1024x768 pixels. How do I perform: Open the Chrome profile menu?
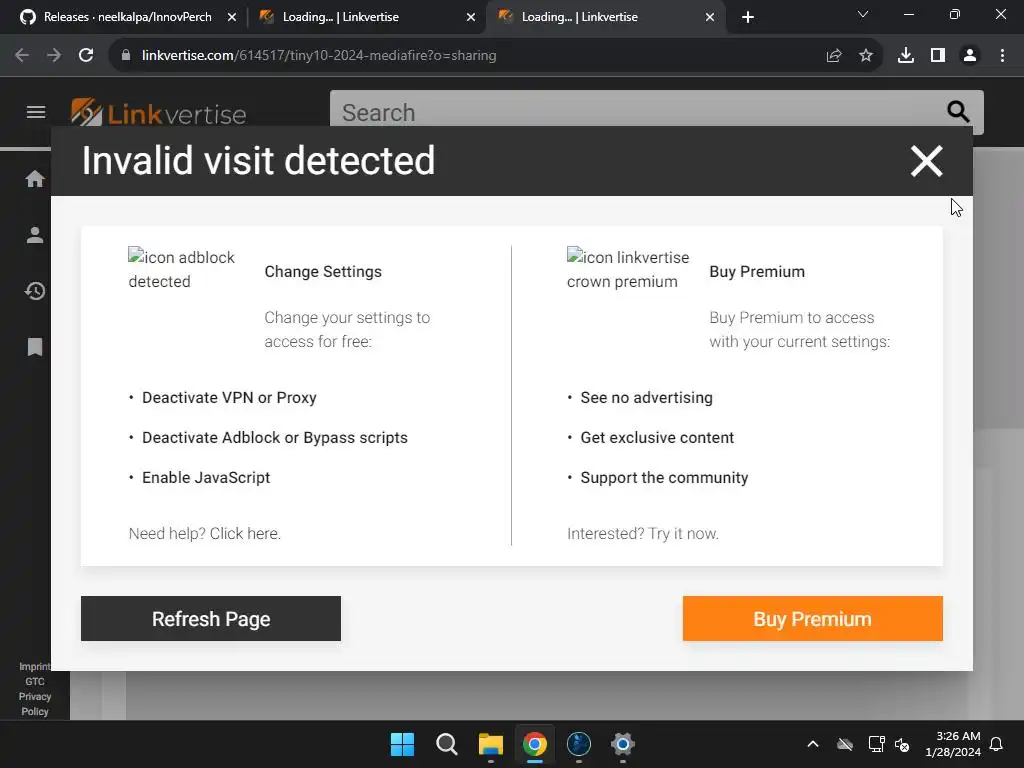pyautogui.click(x=970, y=56)
